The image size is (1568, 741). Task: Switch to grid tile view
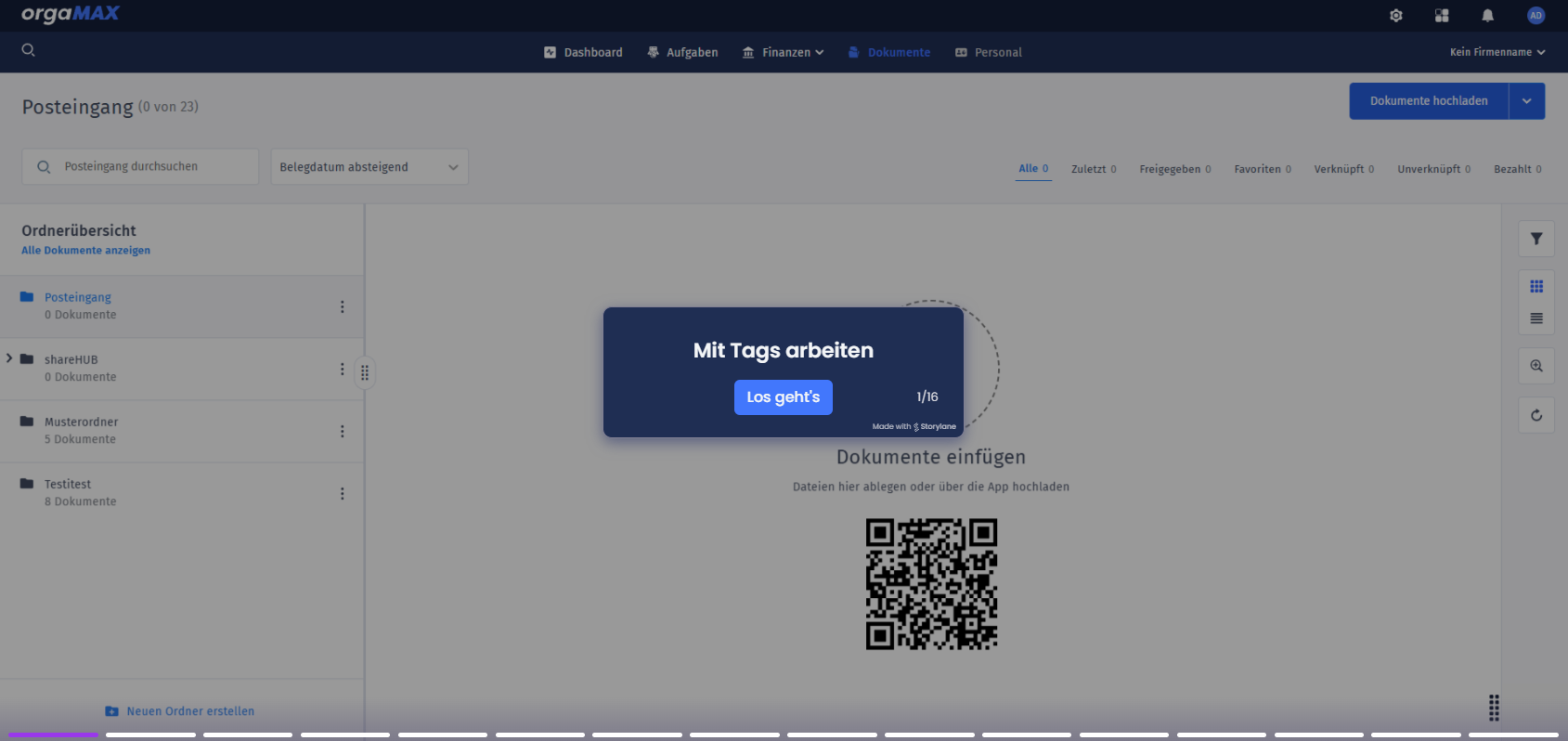point(1536,286)
